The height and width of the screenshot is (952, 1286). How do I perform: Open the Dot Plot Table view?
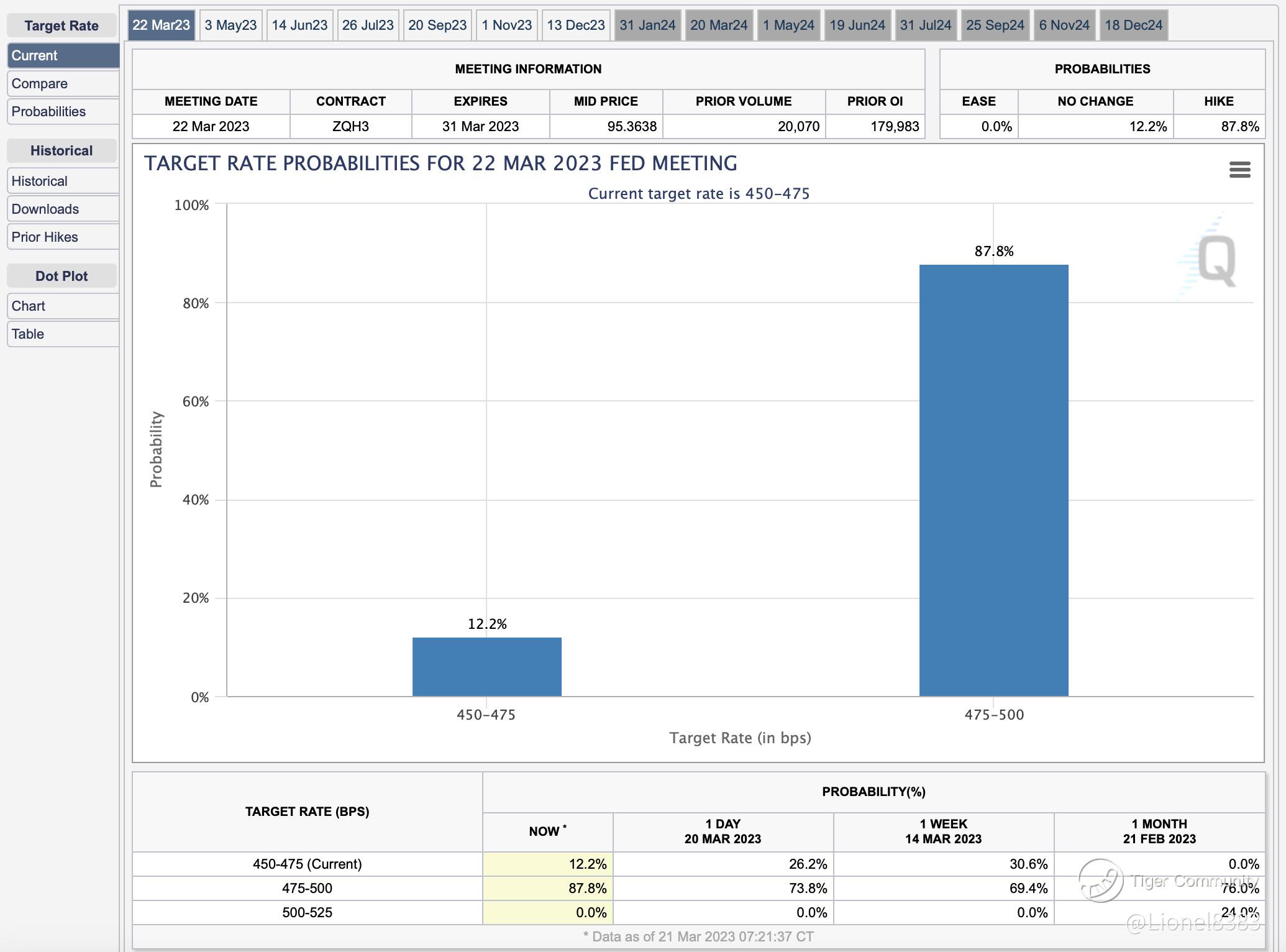(x=62, y=334)
